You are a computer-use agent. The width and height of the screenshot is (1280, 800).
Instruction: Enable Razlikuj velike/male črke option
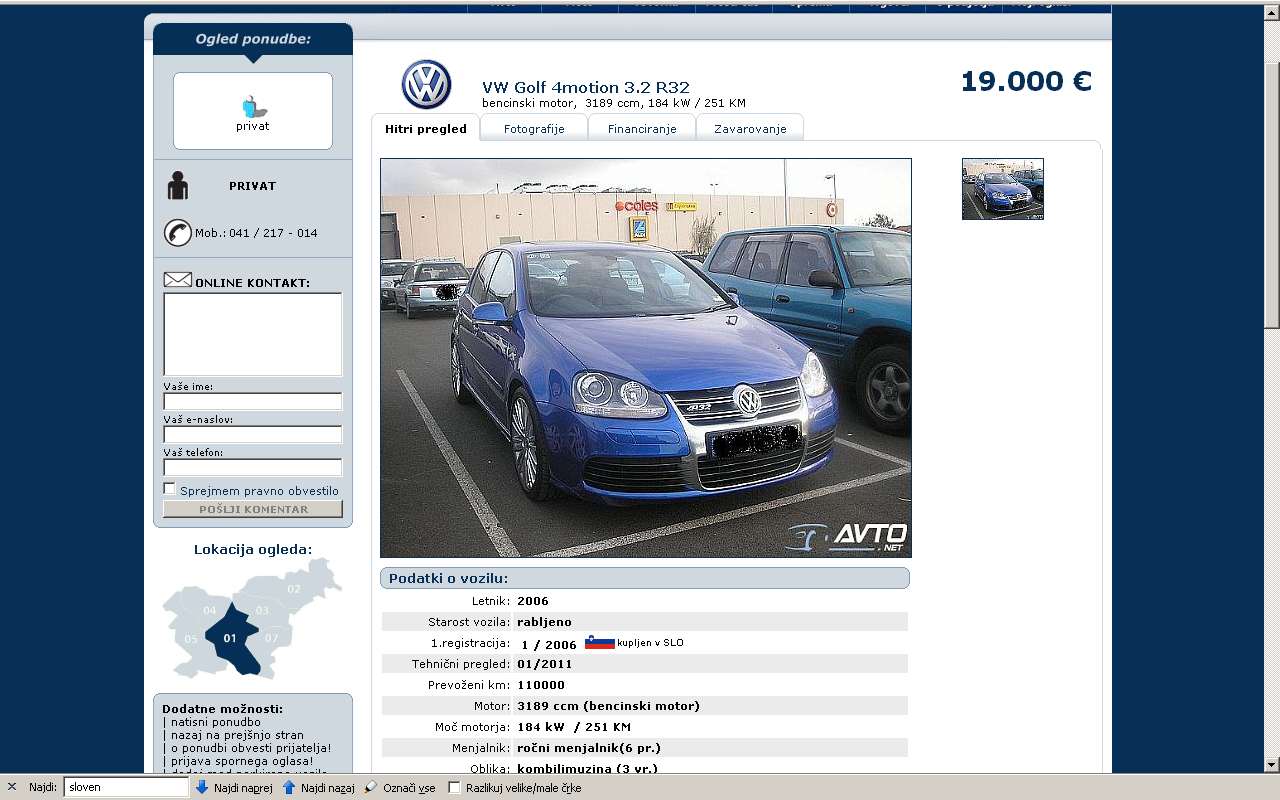click(454, 787)
